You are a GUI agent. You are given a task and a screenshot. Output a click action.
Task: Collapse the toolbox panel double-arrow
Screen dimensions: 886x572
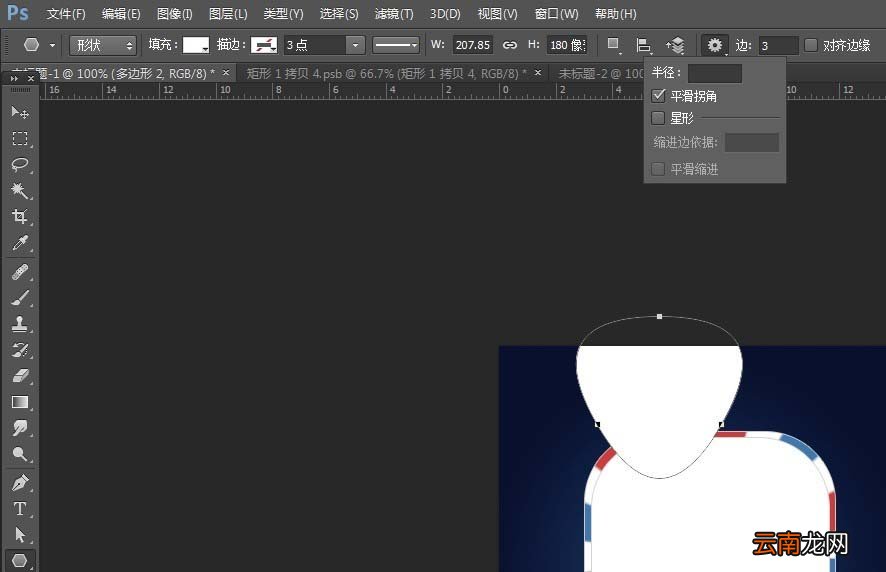click(x=14, y=79)
